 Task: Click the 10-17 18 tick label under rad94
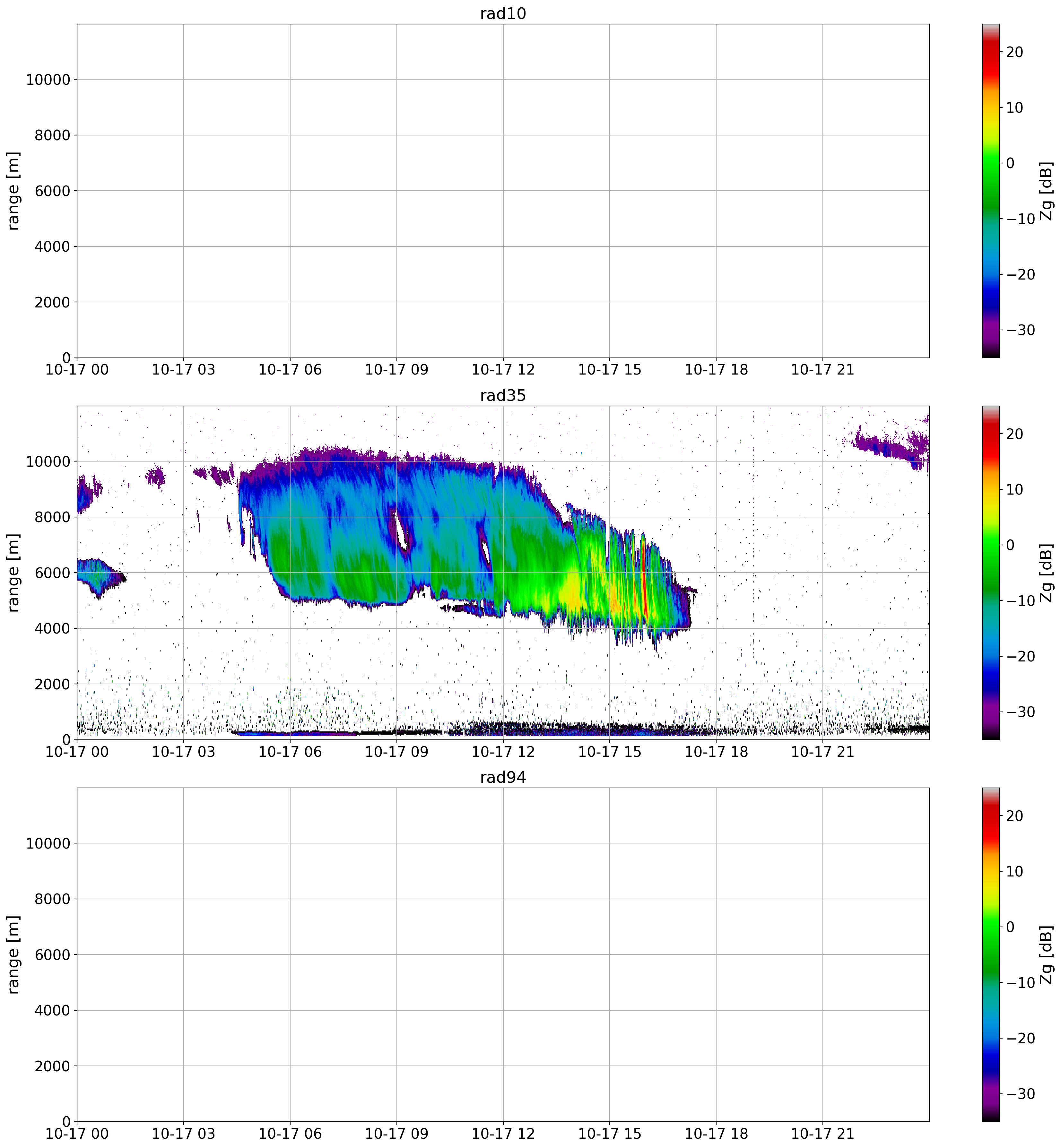point(716,1134)
